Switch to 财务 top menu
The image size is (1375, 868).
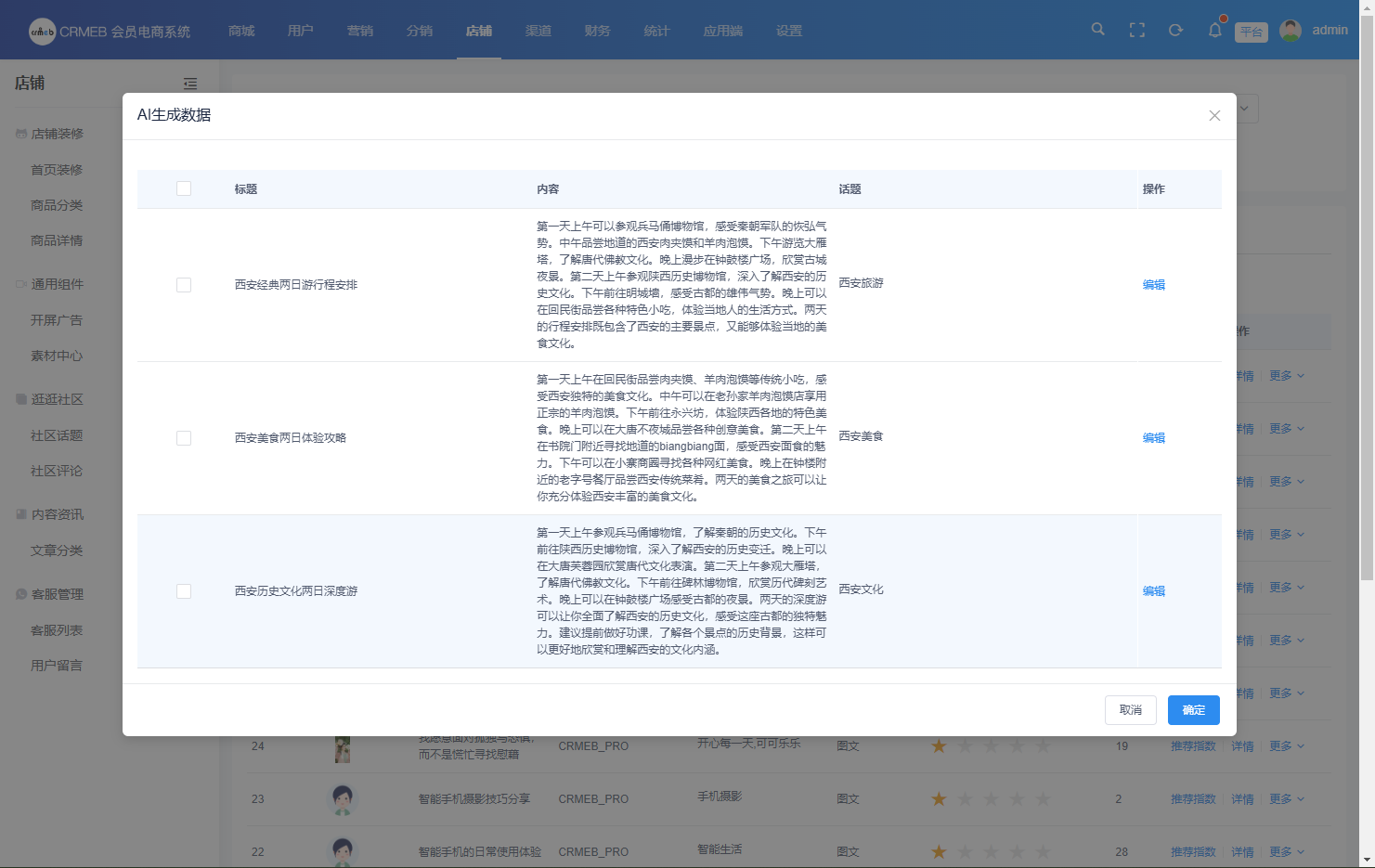click(598, 31)
